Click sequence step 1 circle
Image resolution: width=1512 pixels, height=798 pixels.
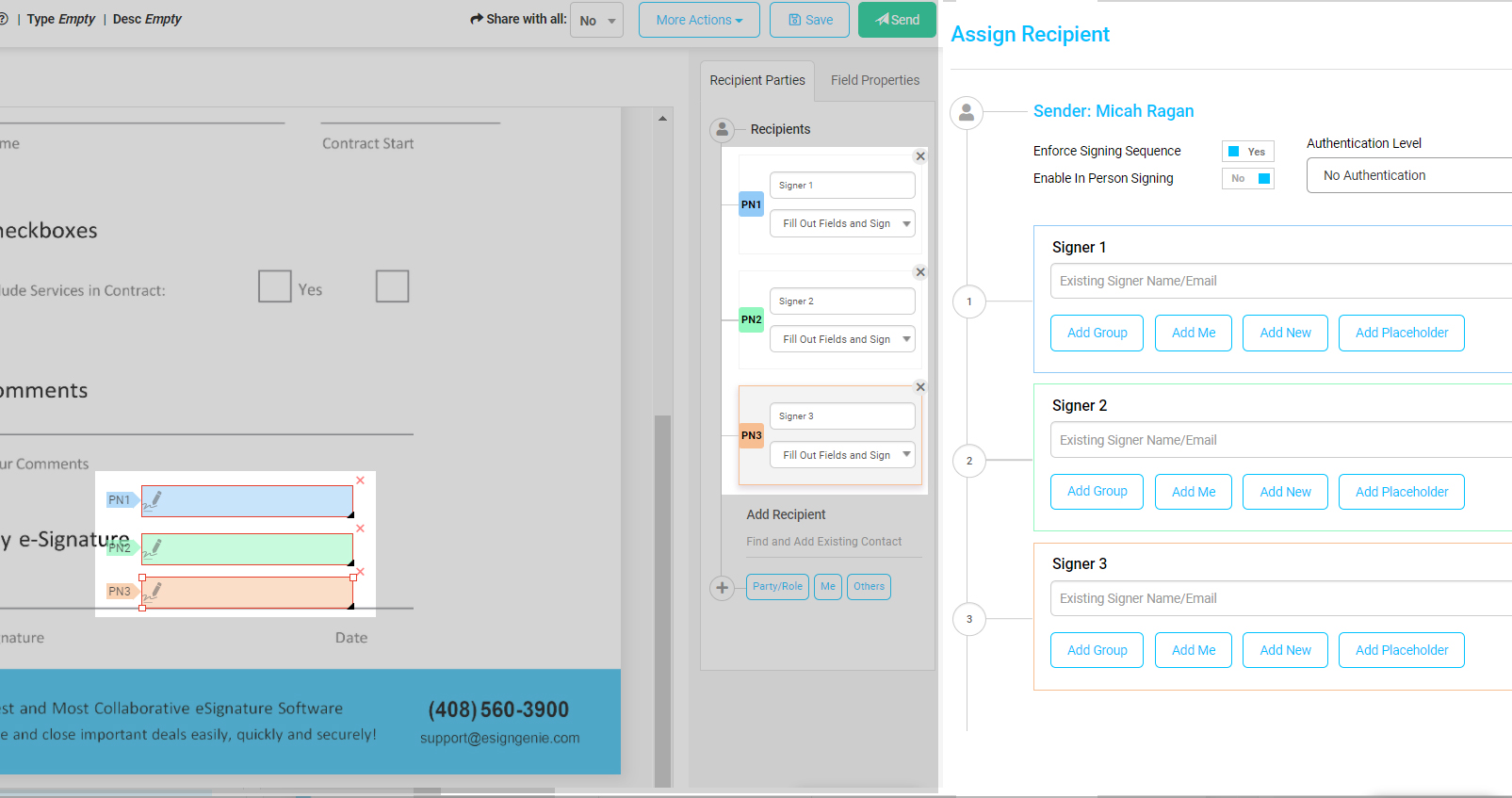point(968,302)
